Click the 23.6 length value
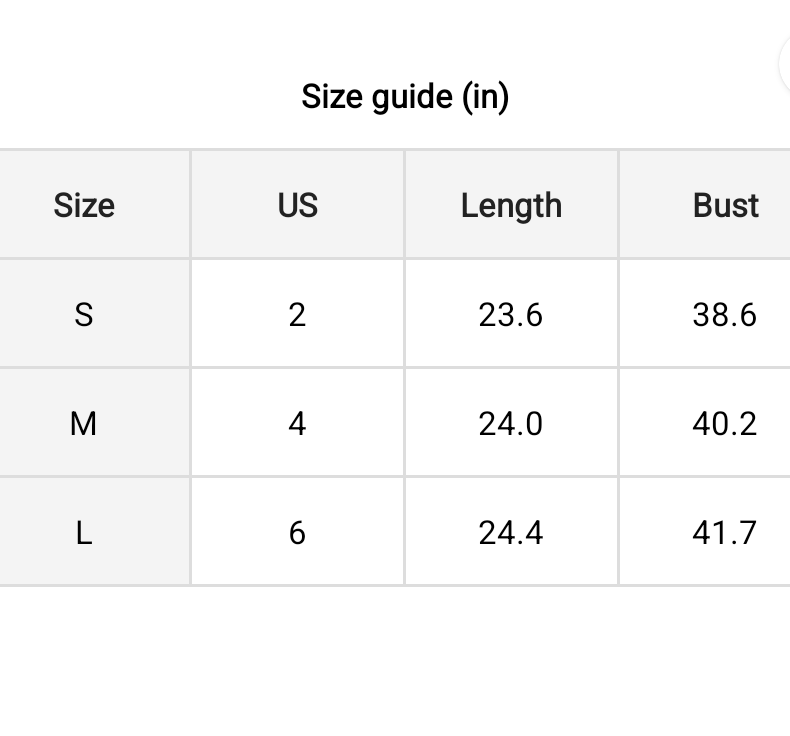 pos(511,315)
